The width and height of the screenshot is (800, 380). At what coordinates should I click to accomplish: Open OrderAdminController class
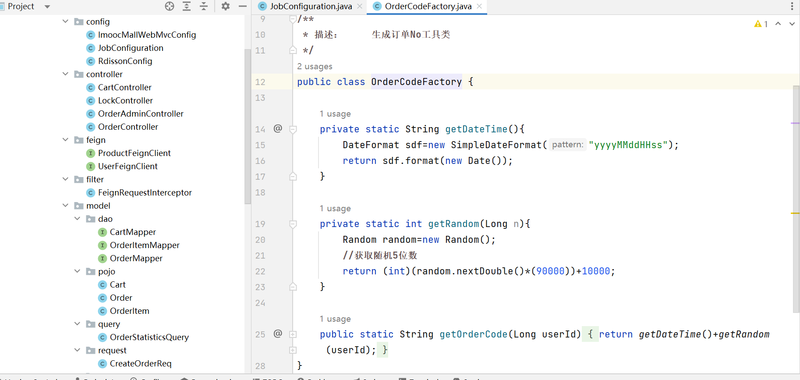tap(141, 114)
